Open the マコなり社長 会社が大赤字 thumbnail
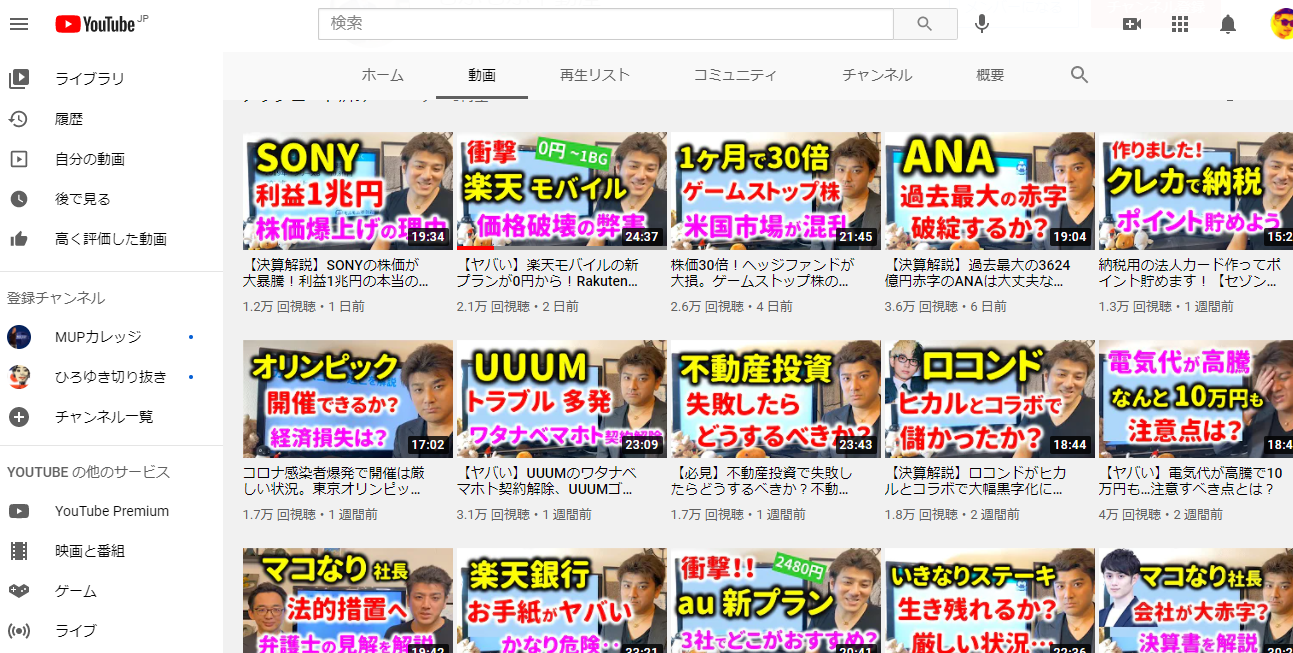This screenshot has height=653, width=1293. 1196,600
